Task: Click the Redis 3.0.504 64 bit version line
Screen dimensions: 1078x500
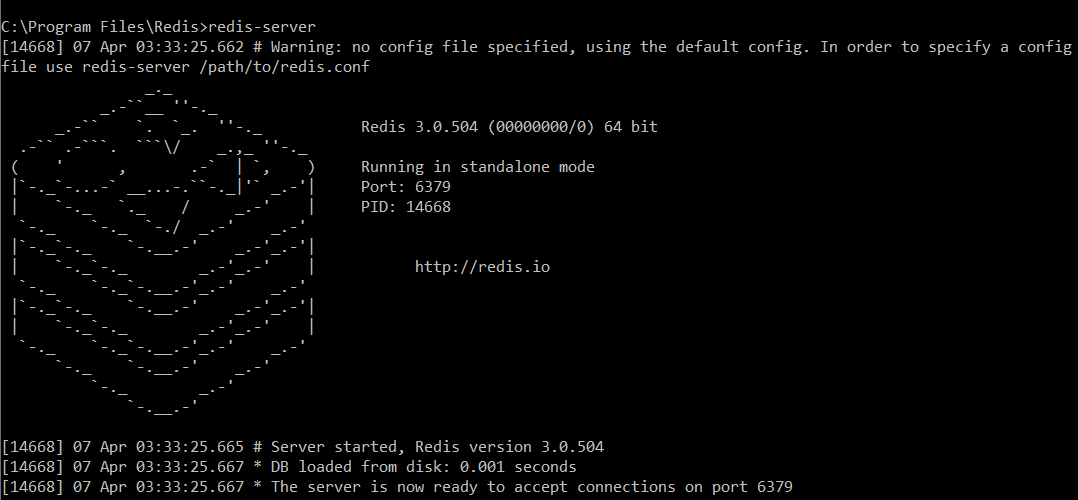Action: pyautogui.click(x=509, y=127)
